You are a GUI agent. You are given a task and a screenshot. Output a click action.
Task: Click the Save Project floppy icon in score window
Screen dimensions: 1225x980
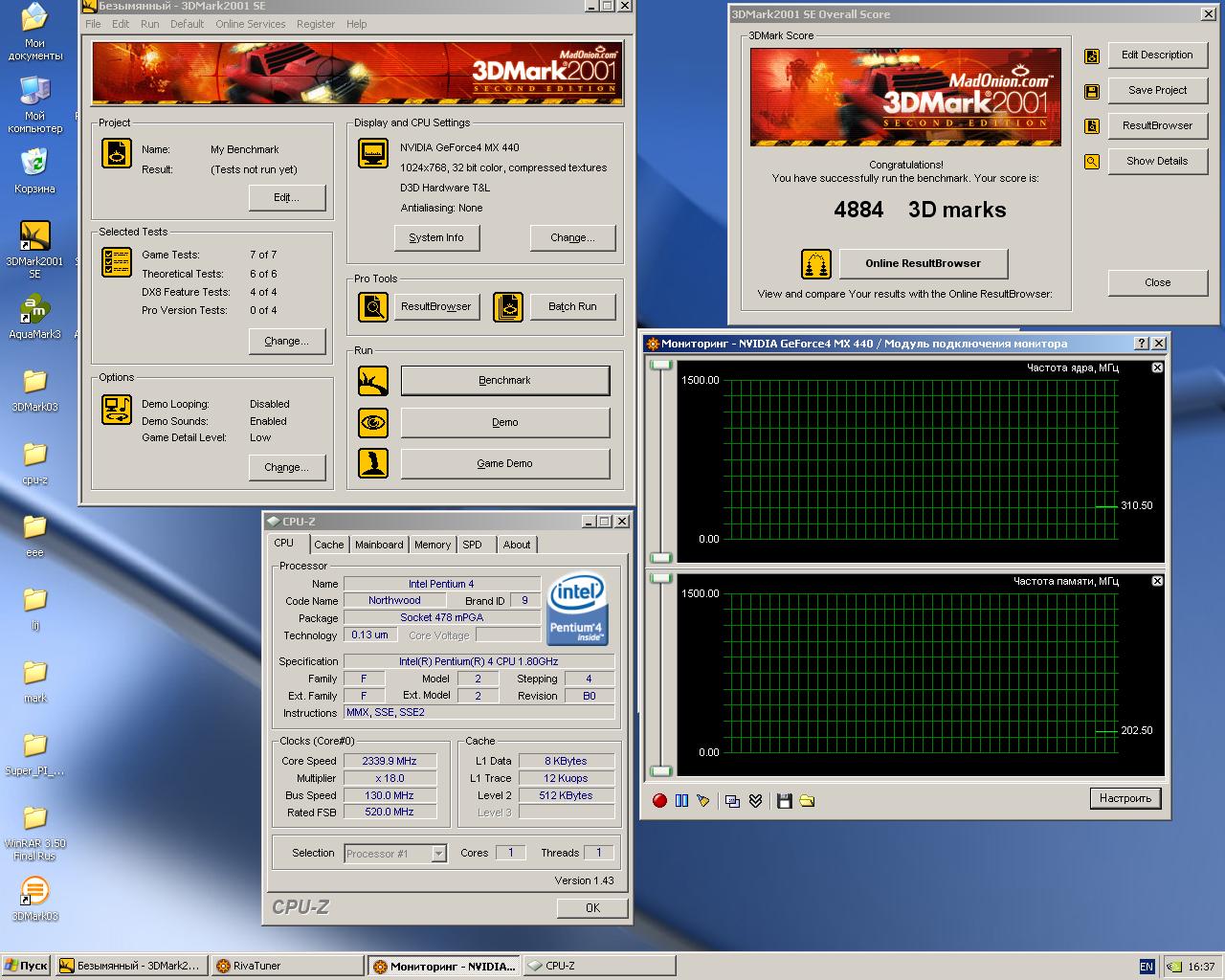tap(1092, 92)
